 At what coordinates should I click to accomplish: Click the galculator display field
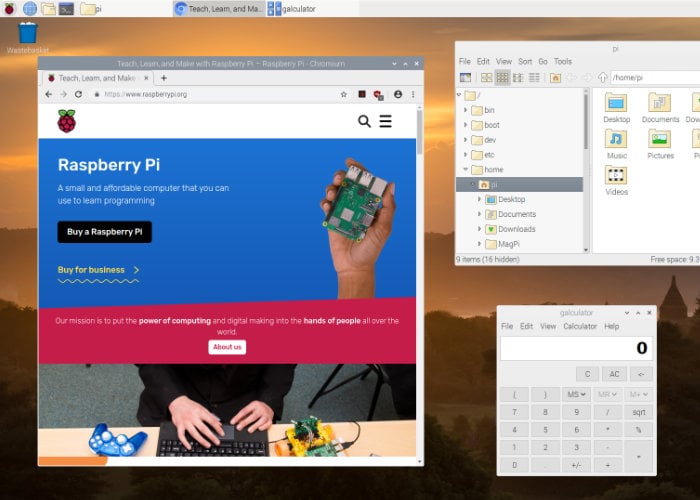576,348
